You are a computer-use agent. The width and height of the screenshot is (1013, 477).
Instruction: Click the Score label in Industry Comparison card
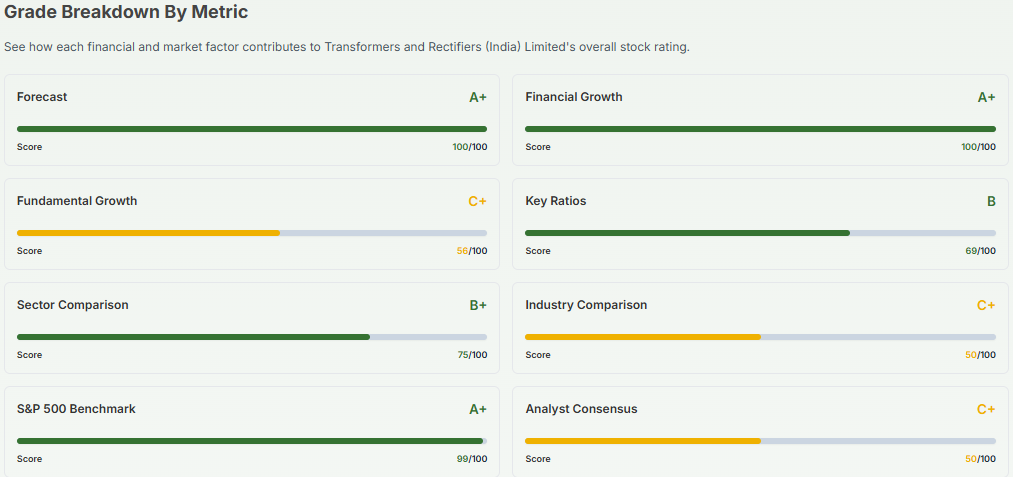(538, 355)
